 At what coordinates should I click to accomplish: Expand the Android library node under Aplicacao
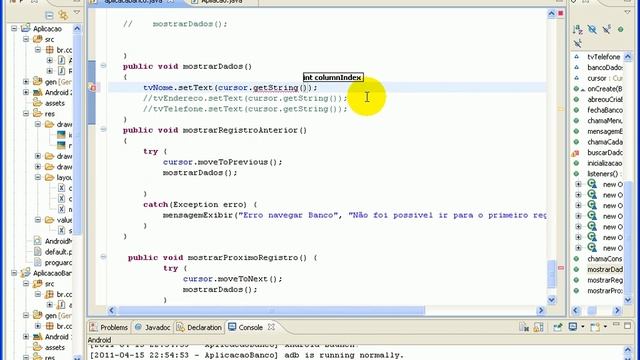(26, 92)
